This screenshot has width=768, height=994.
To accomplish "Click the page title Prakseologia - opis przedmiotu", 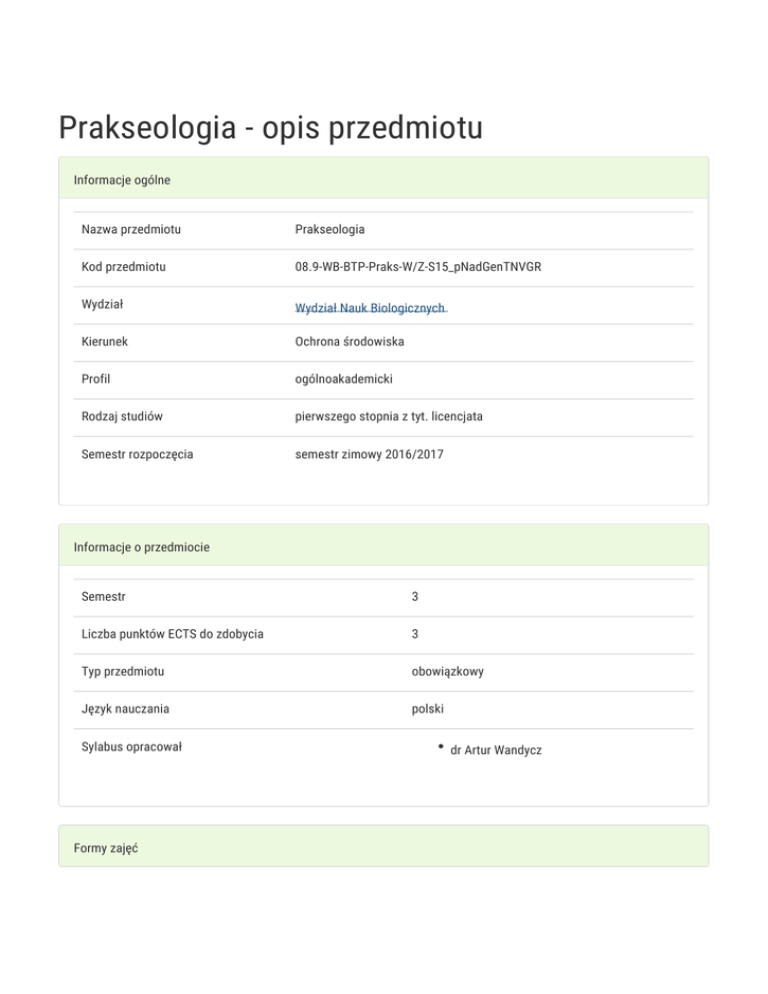I will (x=270, y=128).
